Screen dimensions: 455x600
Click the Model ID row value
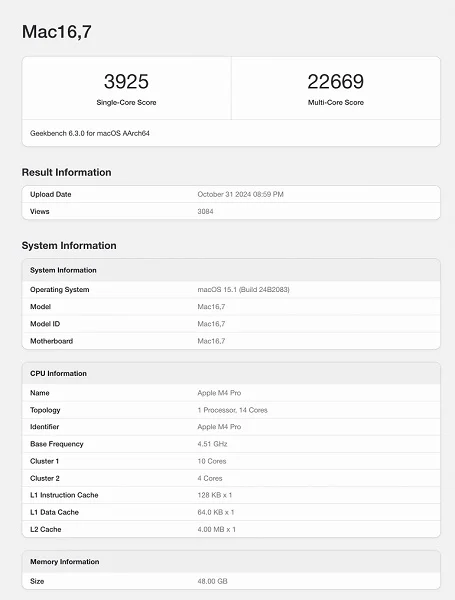coord(211,324)
